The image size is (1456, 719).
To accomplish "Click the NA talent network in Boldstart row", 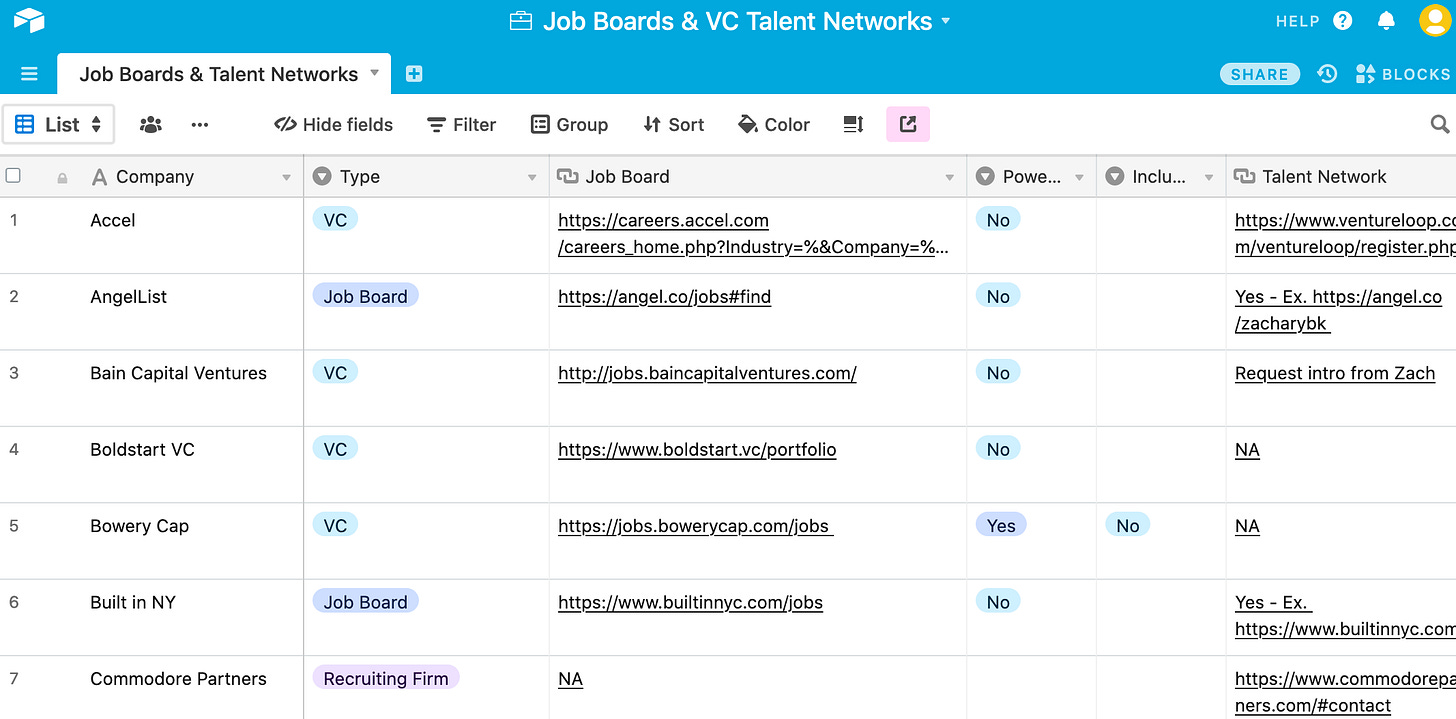I will 1247,449.
